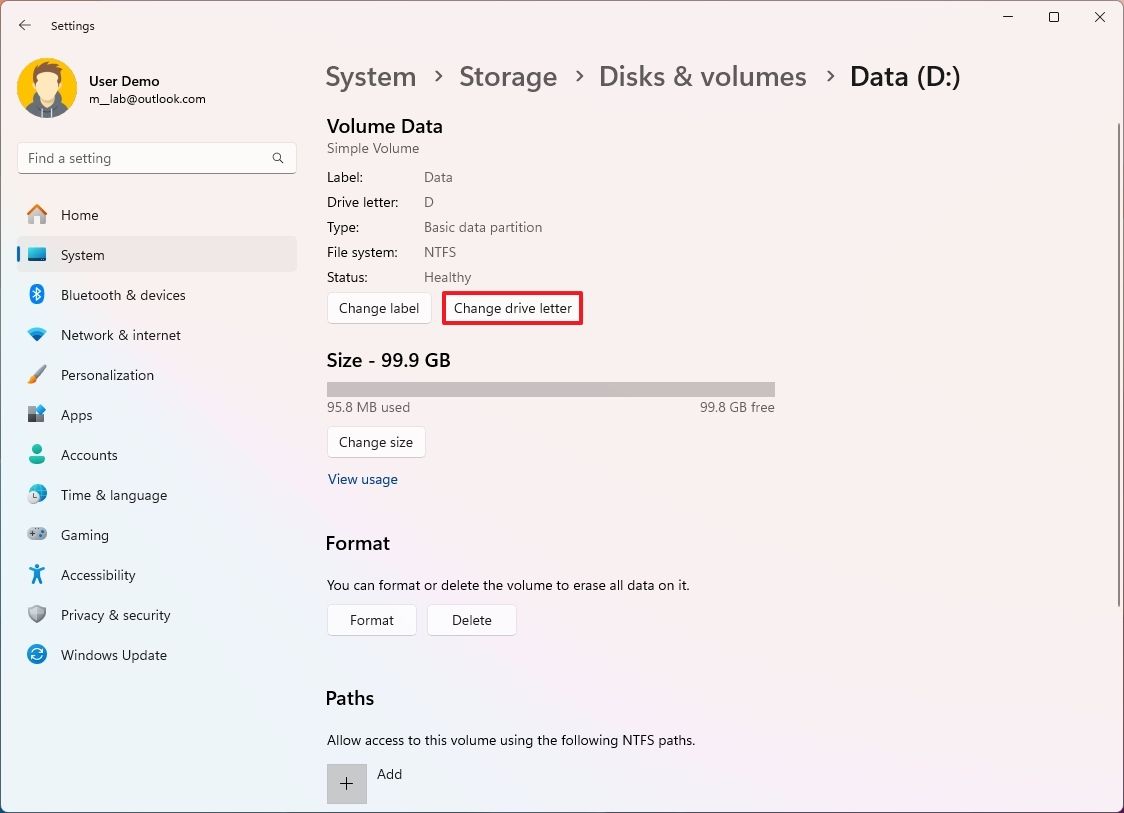Viewport: 1124px width, 813px height.
Task: Click the Change drive letter button
Action: click(512, 308)
